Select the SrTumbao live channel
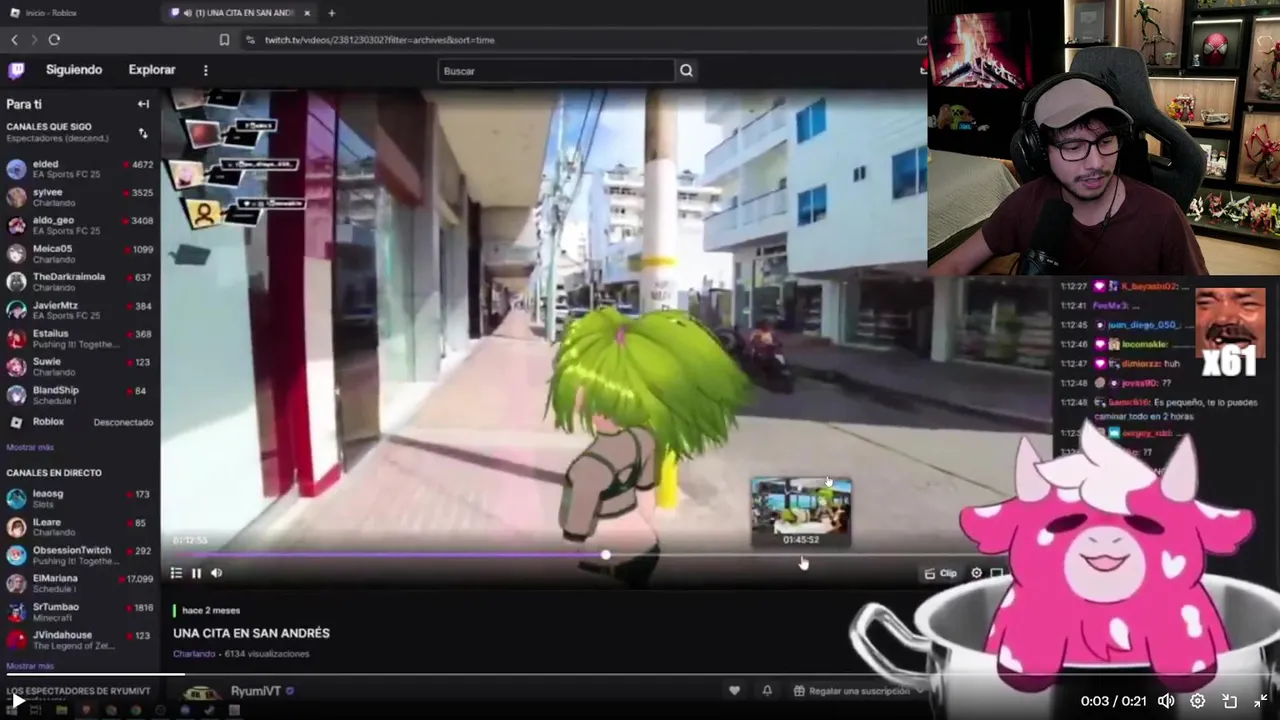Screen dimensions: 1280x720 pyautogui.click(x=80, y=611)
